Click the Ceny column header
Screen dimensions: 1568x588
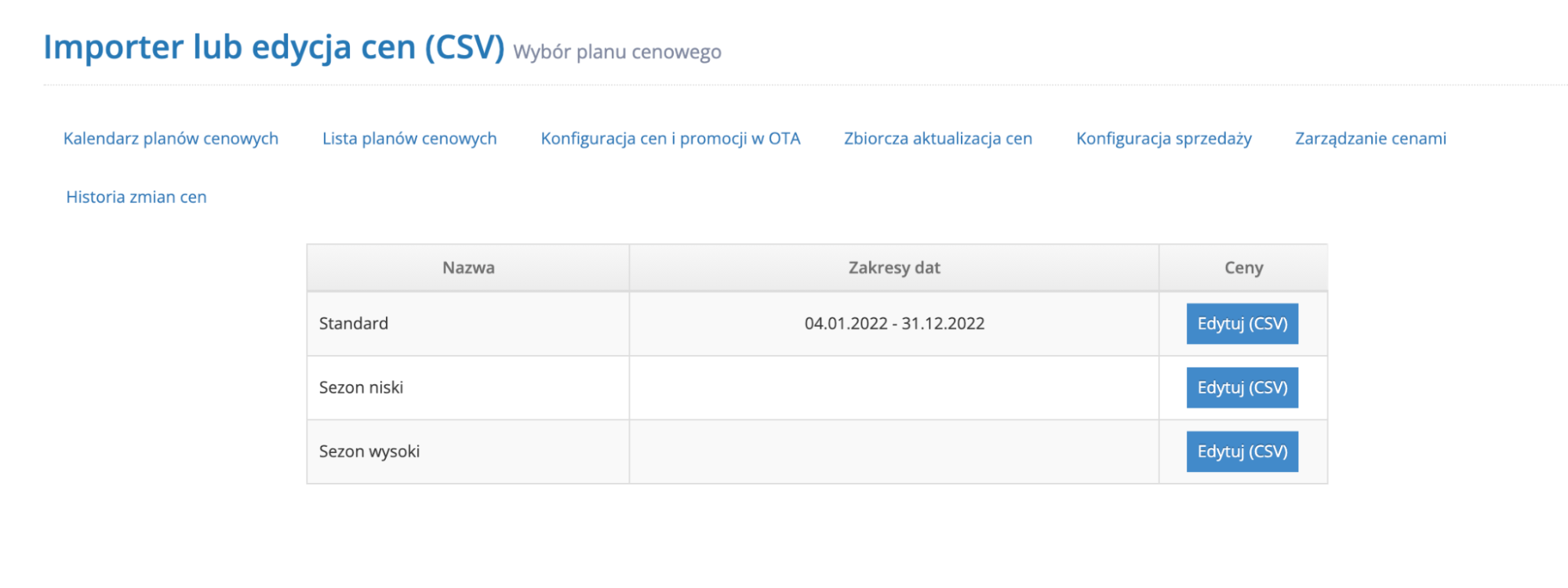[1243, 268]
